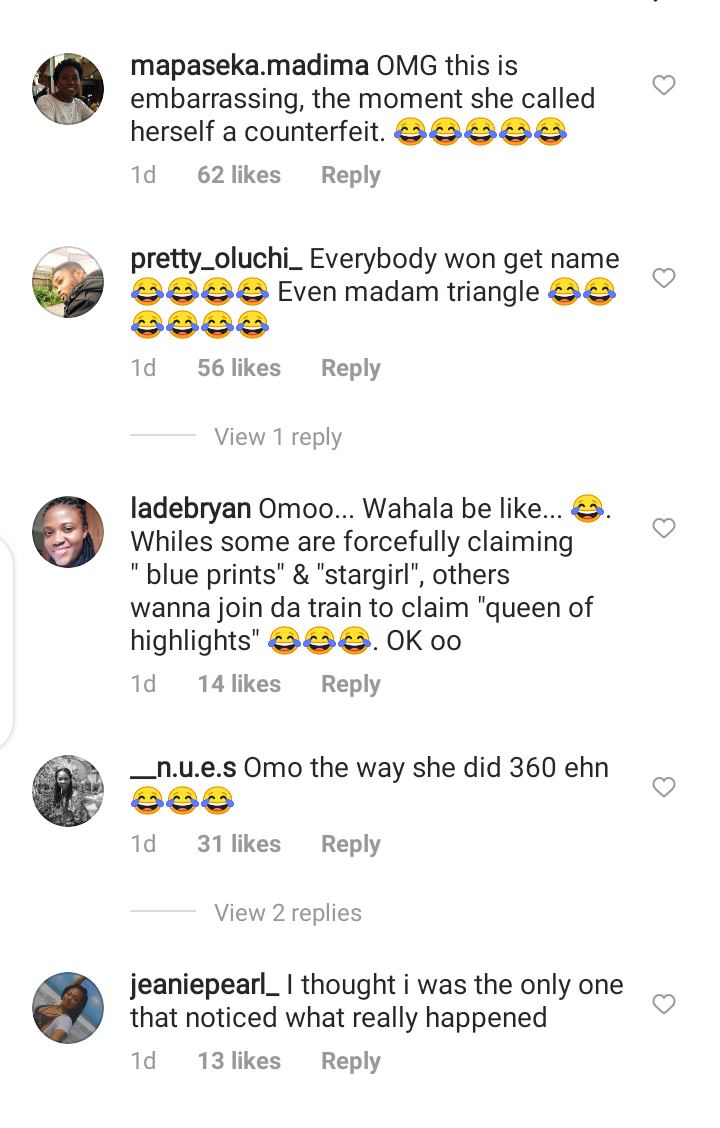This screenshot has width=720, height=1128.
Task: Show the 31 likes on 360 comment
Action: (x=239, y=843)
